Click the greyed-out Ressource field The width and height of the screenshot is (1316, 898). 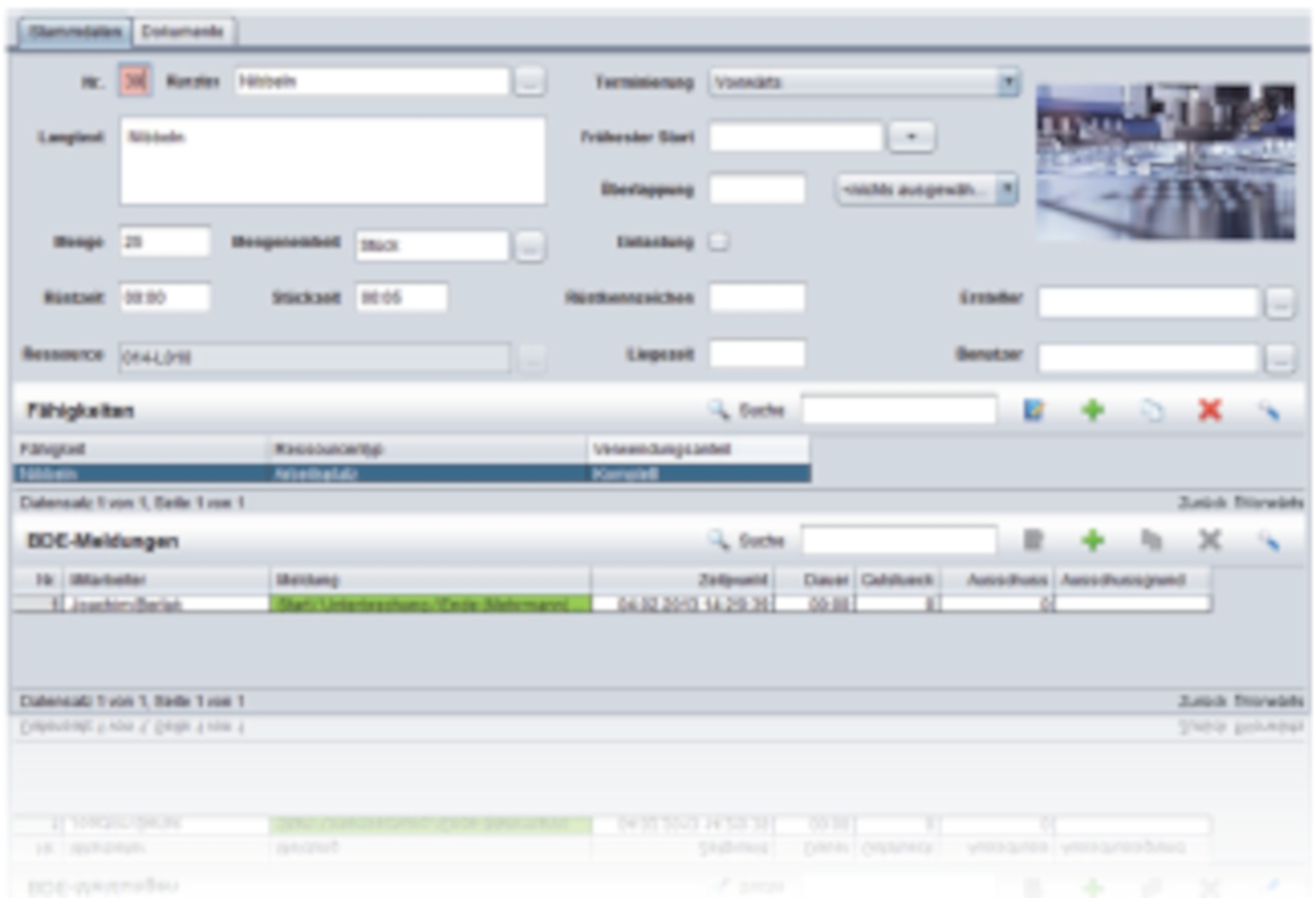tap(314, 357)
